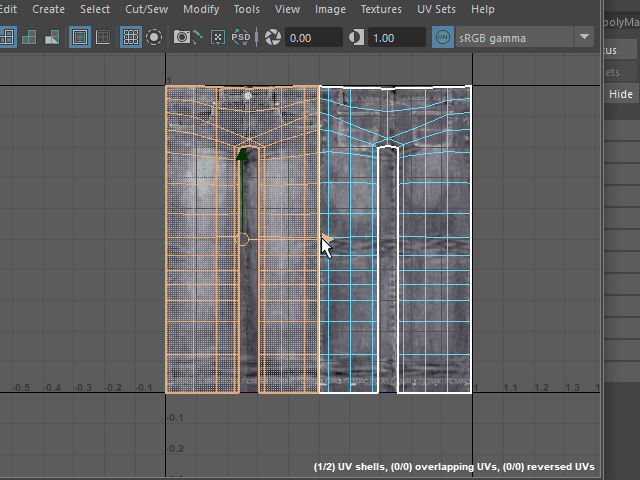Click the gamma contrast icon
Image resolution: width=640 pixels, height=480 pixels.
tap(357, 38)
